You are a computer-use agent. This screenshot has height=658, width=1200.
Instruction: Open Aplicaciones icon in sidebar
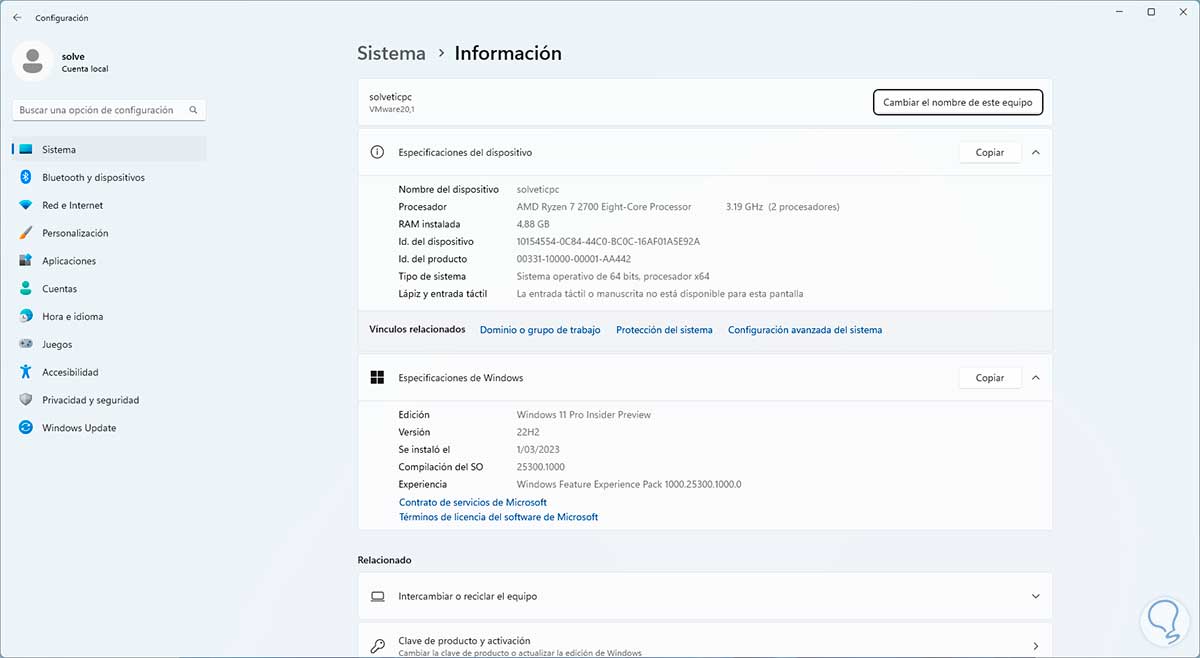point(26,261)
